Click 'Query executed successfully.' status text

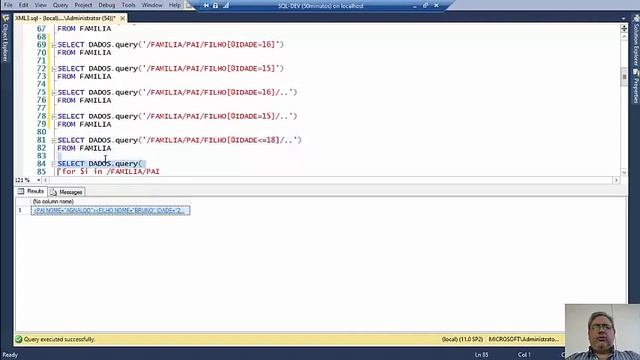point(59,339)
